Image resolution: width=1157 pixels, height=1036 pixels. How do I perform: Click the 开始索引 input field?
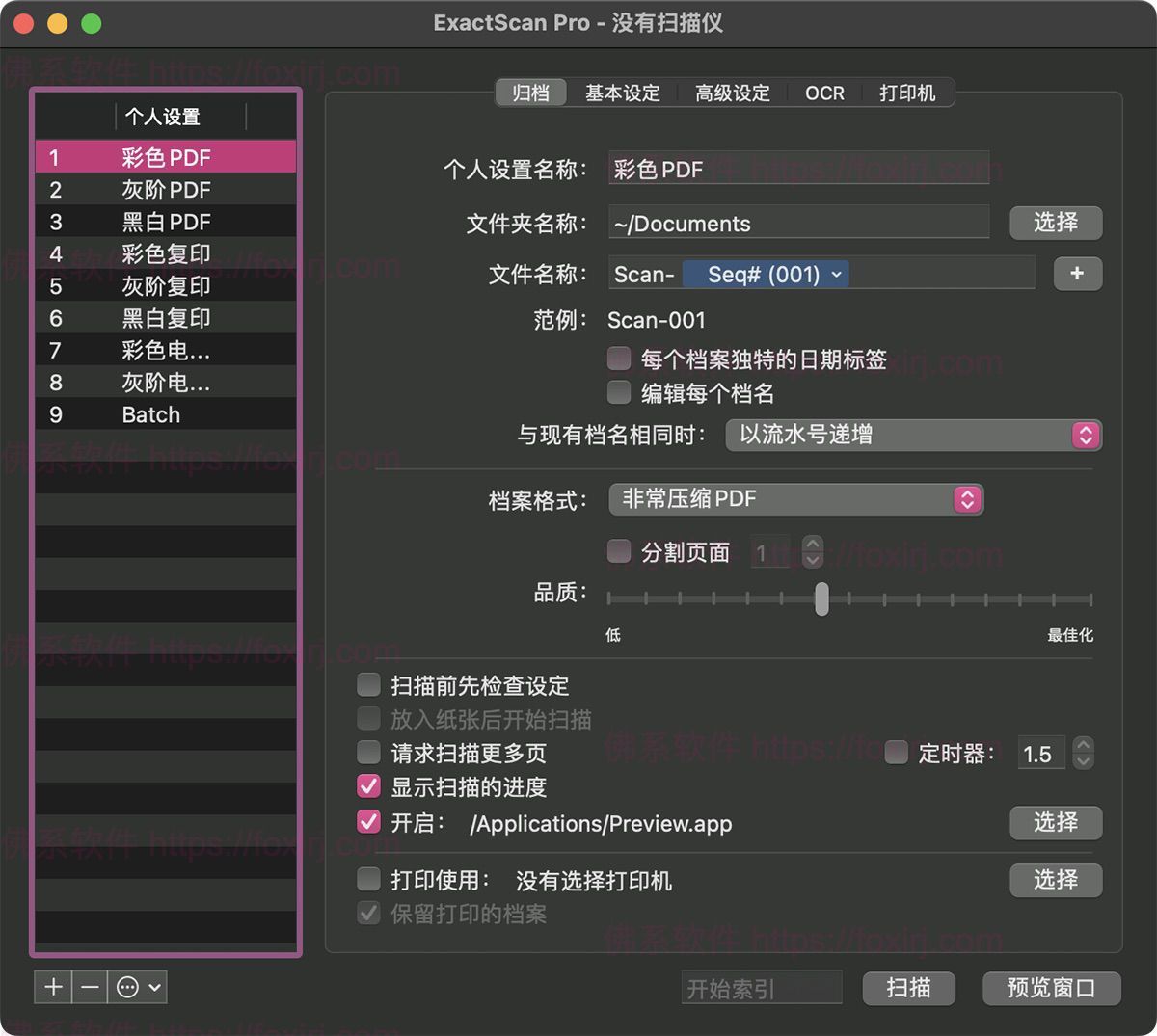tap(761, 987)
